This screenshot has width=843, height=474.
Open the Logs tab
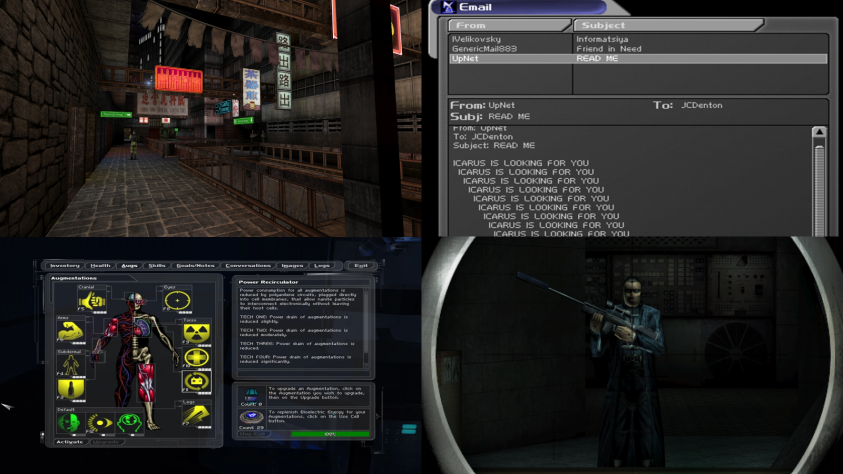[x=322, y=265]
